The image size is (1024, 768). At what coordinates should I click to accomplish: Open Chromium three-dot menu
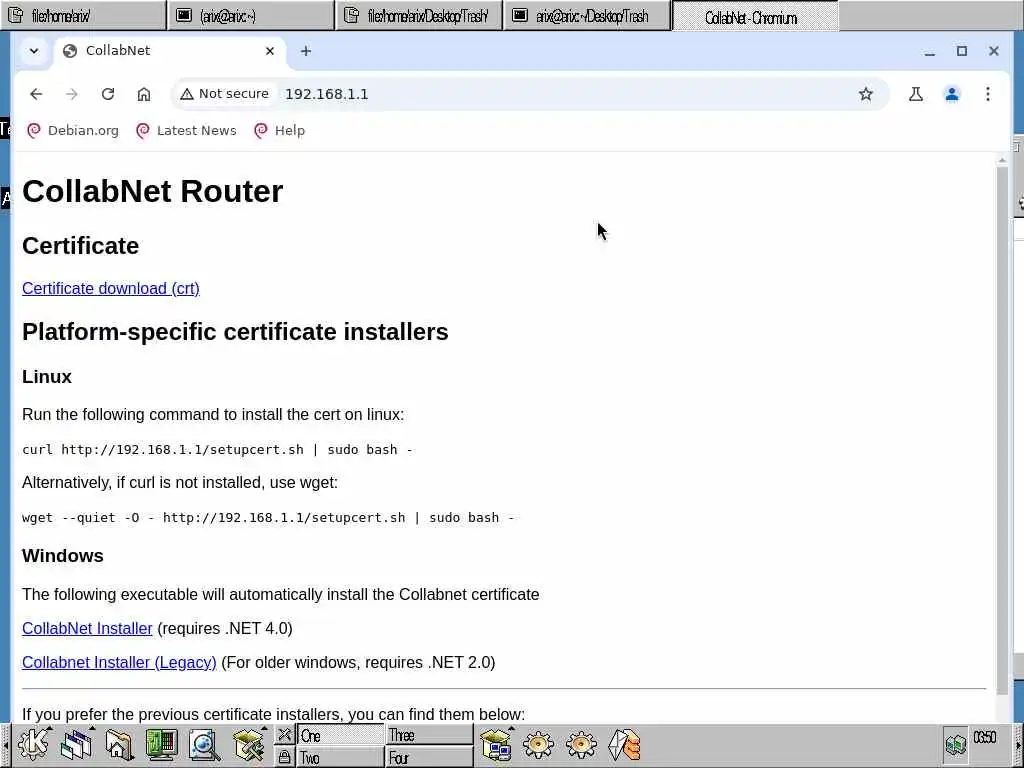point(988,94)
